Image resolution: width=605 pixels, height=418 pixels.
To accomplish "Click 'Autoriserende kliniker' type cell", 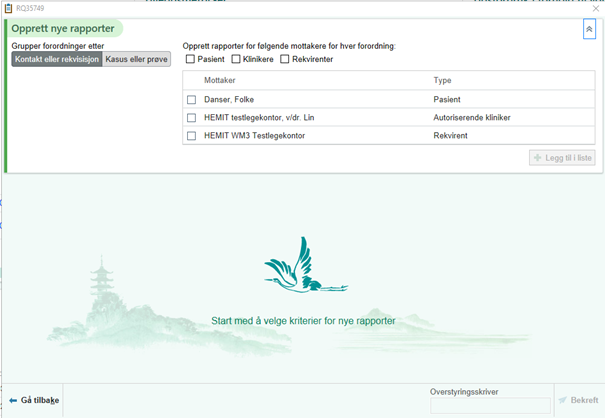I will click(x=471, y=118).
